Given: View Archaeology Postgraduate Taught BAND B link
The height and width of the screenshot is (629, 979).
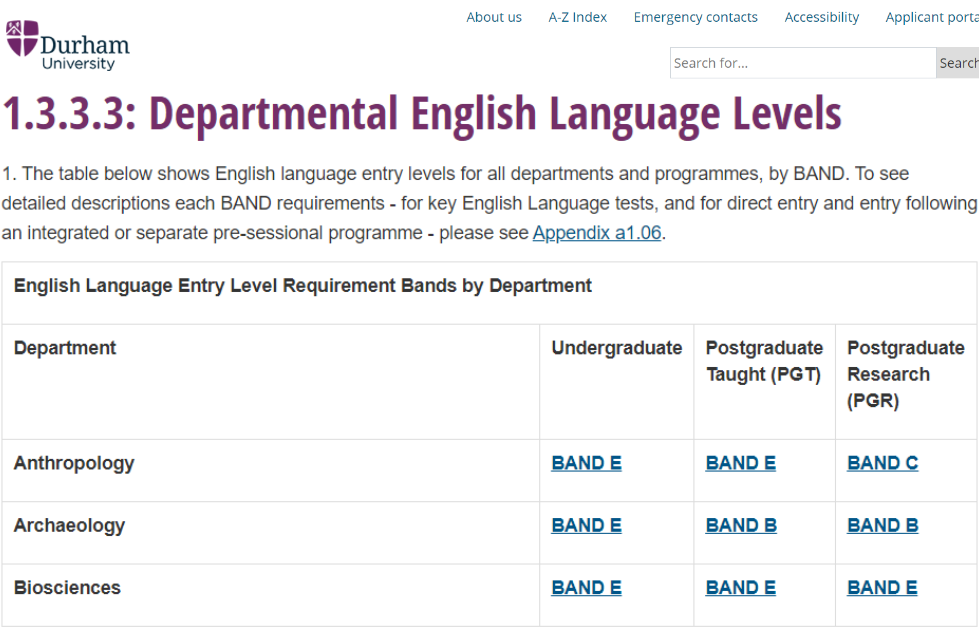Looking at the screenshot, I should click(x=740, y=525).
